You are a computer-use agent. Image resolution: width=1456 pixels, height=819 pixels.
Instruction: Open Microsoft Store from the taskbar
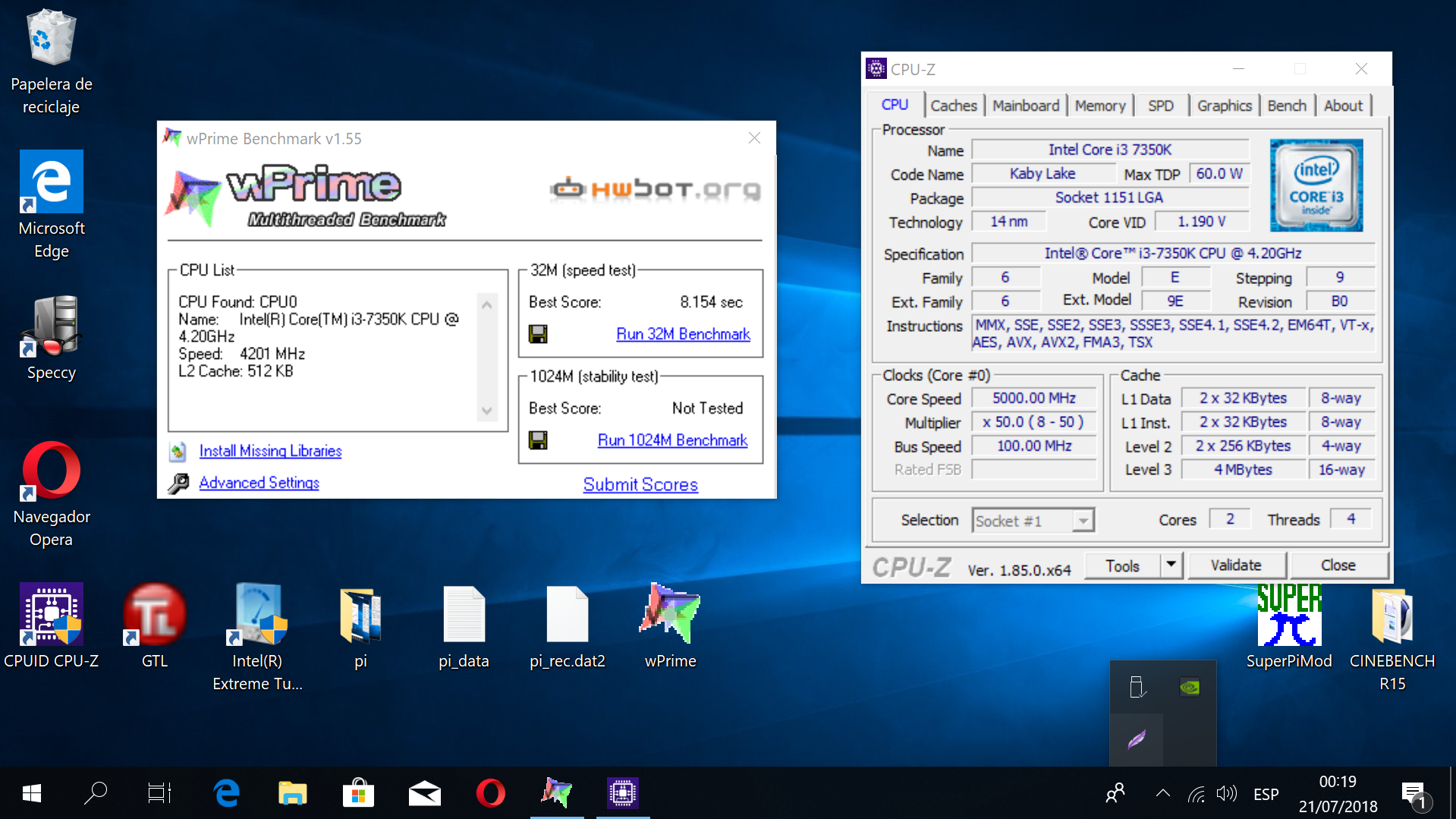(358, 793)
